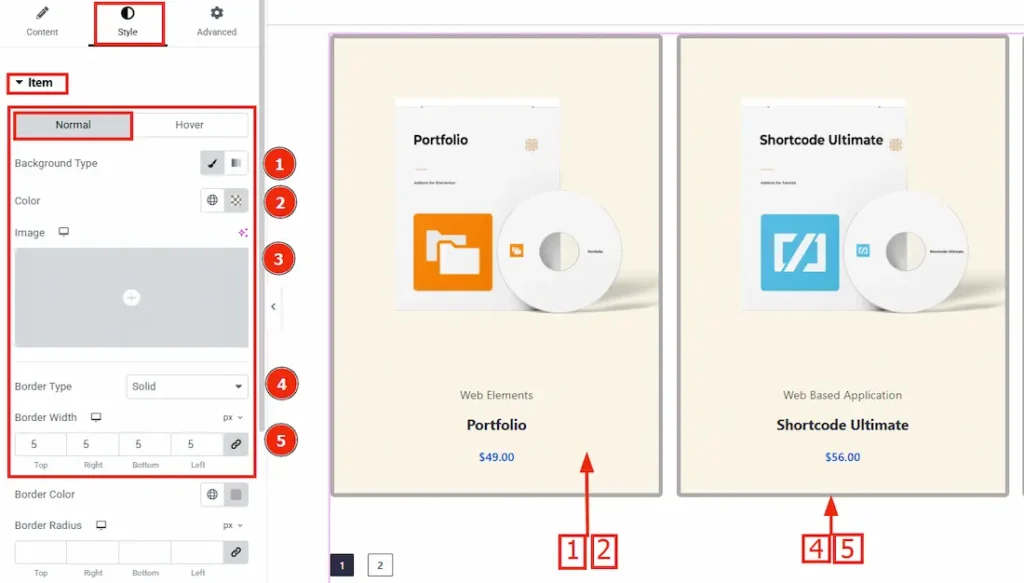
Task: Open the Border Type dropdown
Action: tap(187, 386)
